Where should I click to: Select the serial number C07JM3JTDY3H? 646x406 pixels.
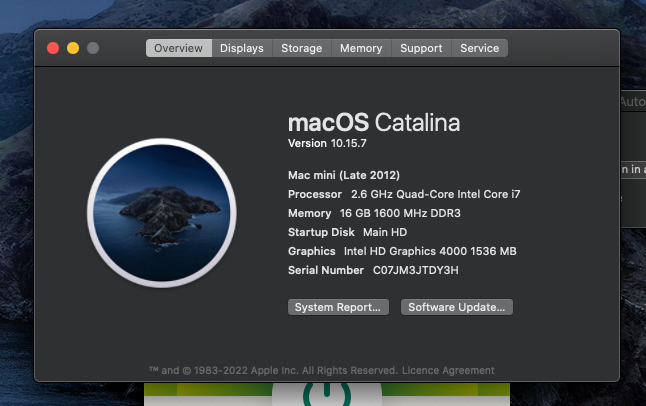(x=416, y=270)
